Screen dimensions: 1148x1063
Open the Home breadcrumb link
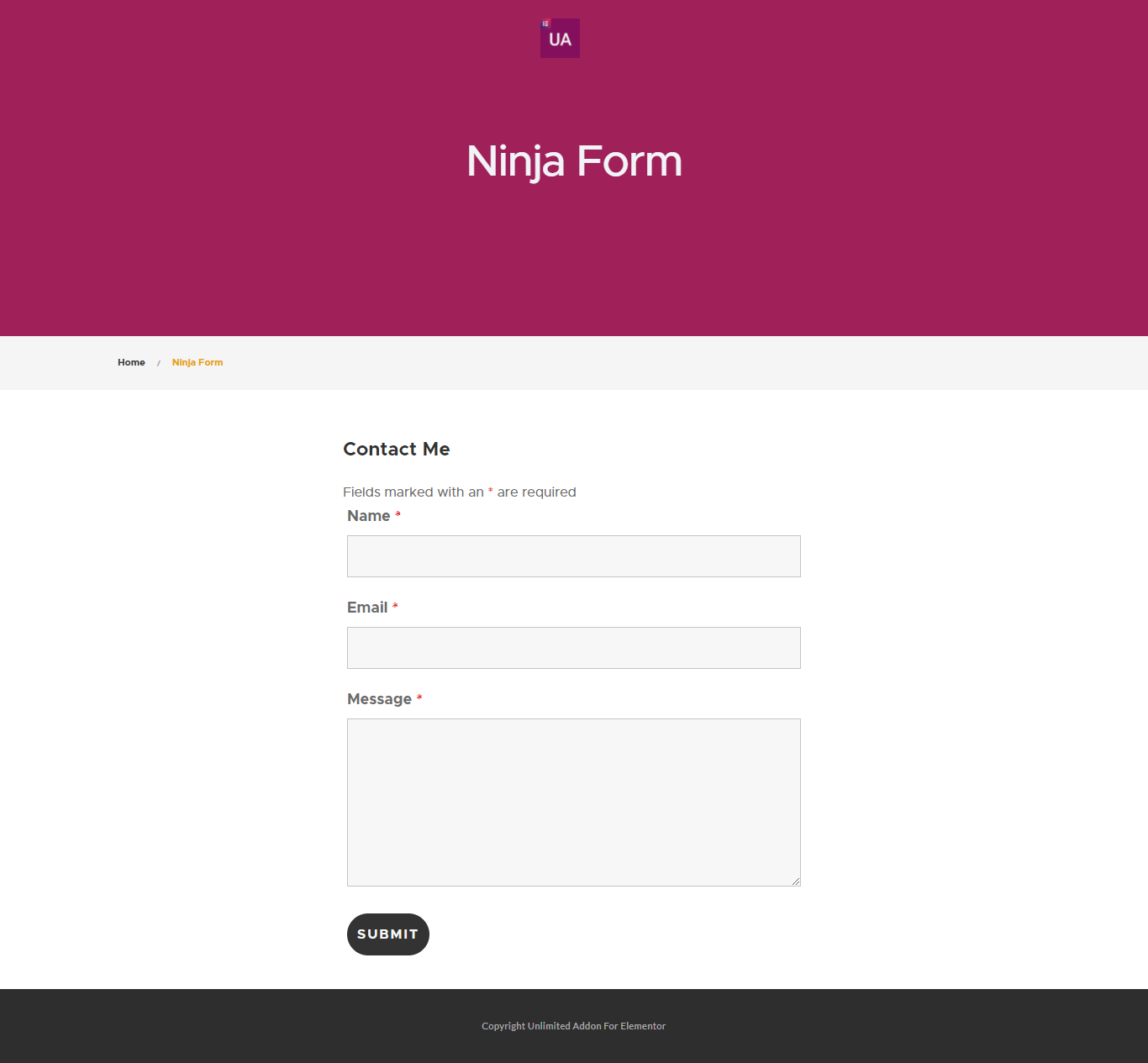(131, 362)
